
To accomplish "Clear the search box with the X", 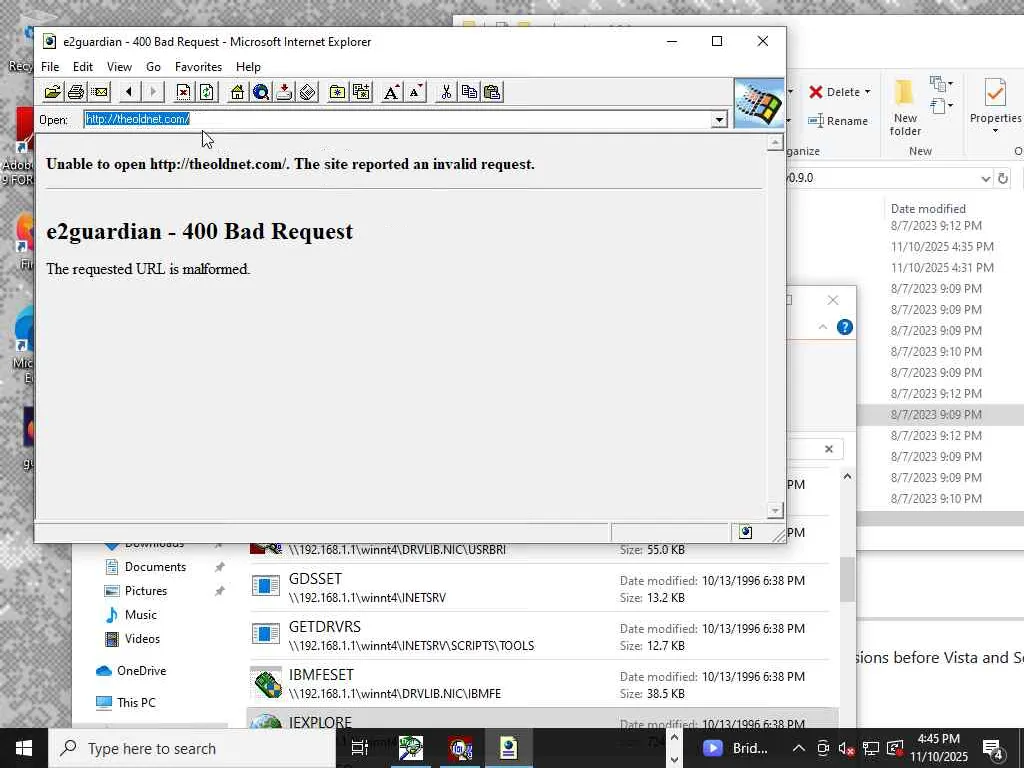I will tap(829, 449).
